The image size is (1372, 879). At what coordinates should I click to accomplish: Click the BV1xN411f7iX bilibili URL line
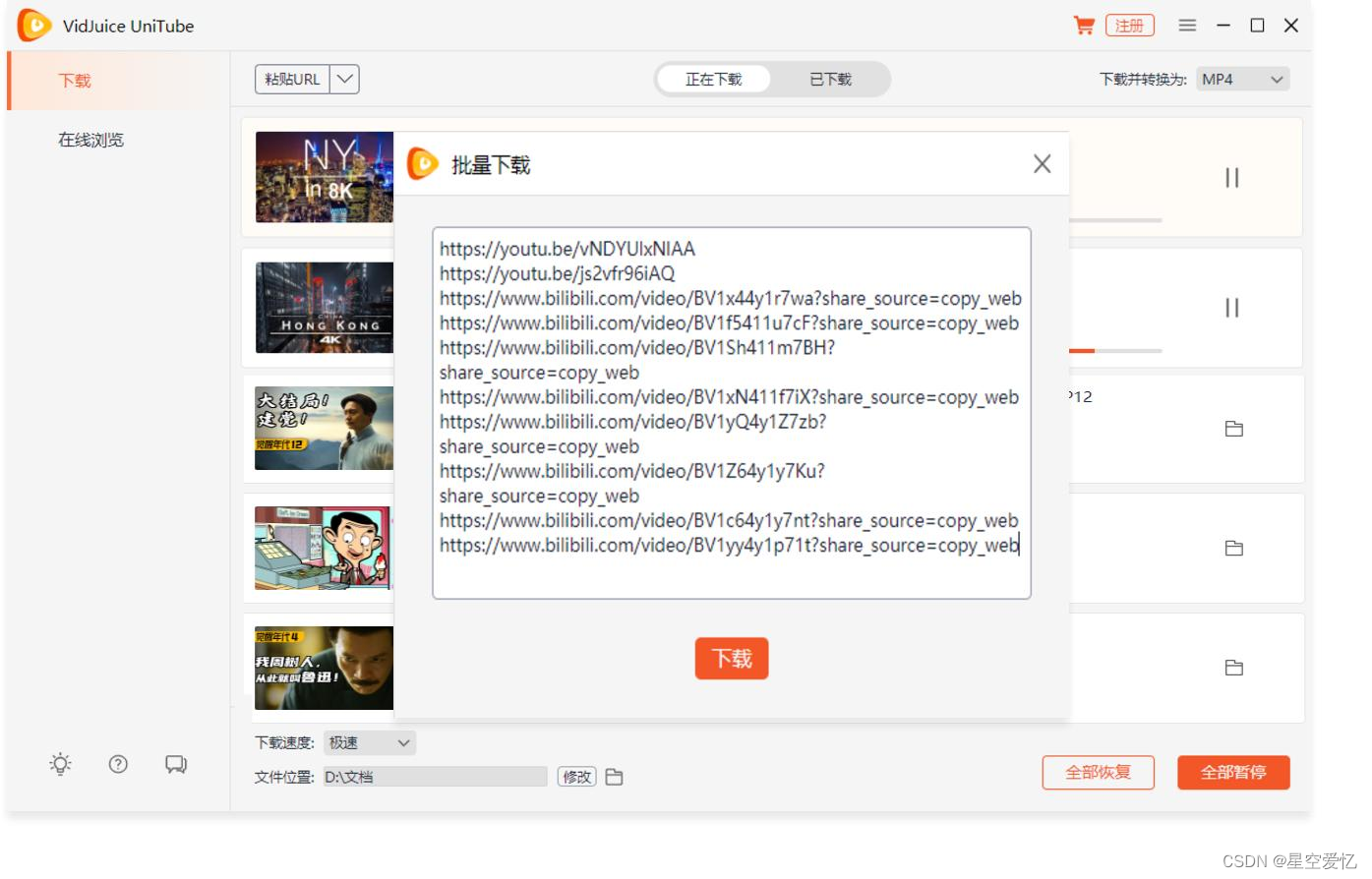coord(730,397)
